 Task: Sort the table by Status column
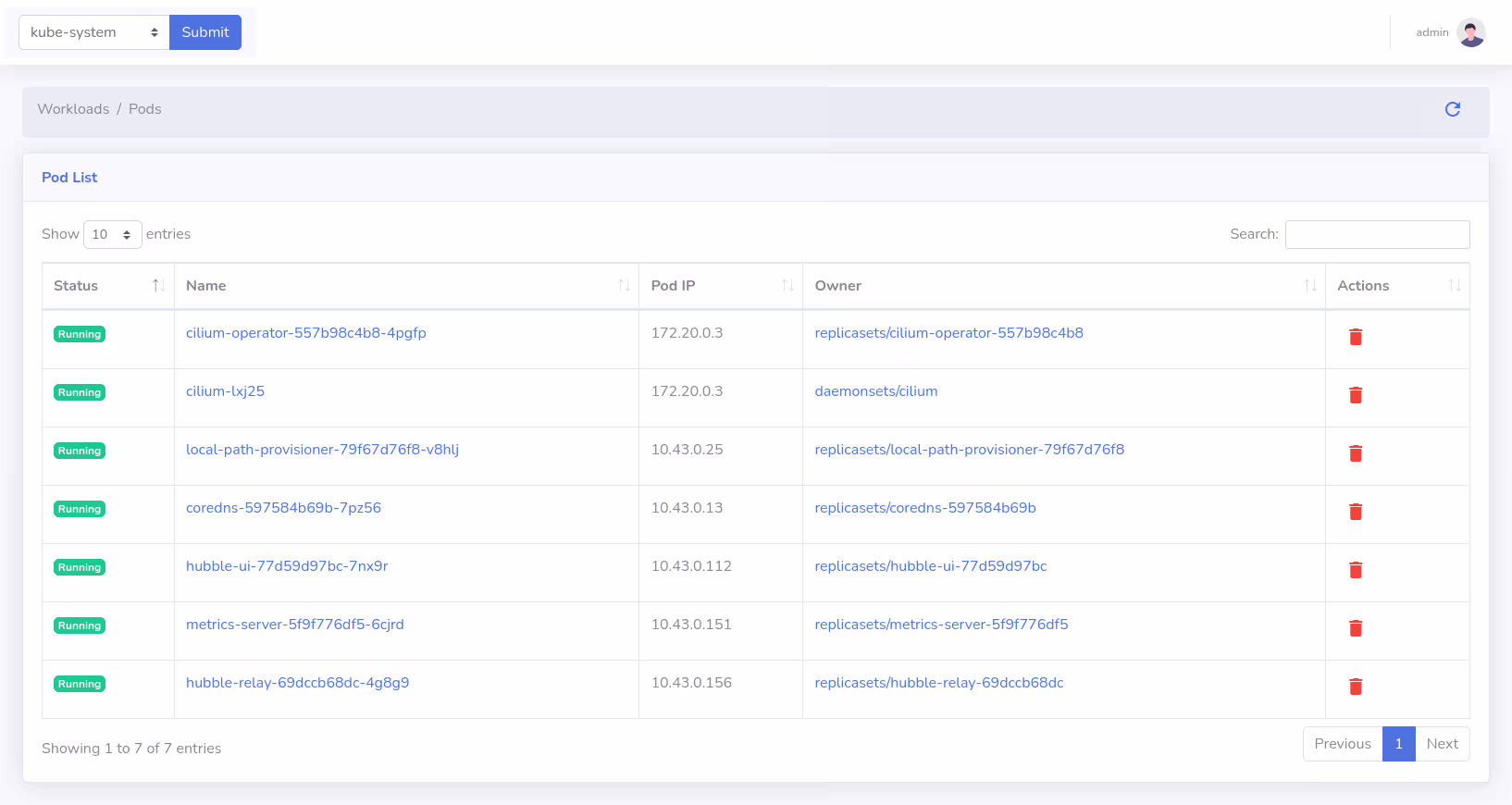pos(107,286)
